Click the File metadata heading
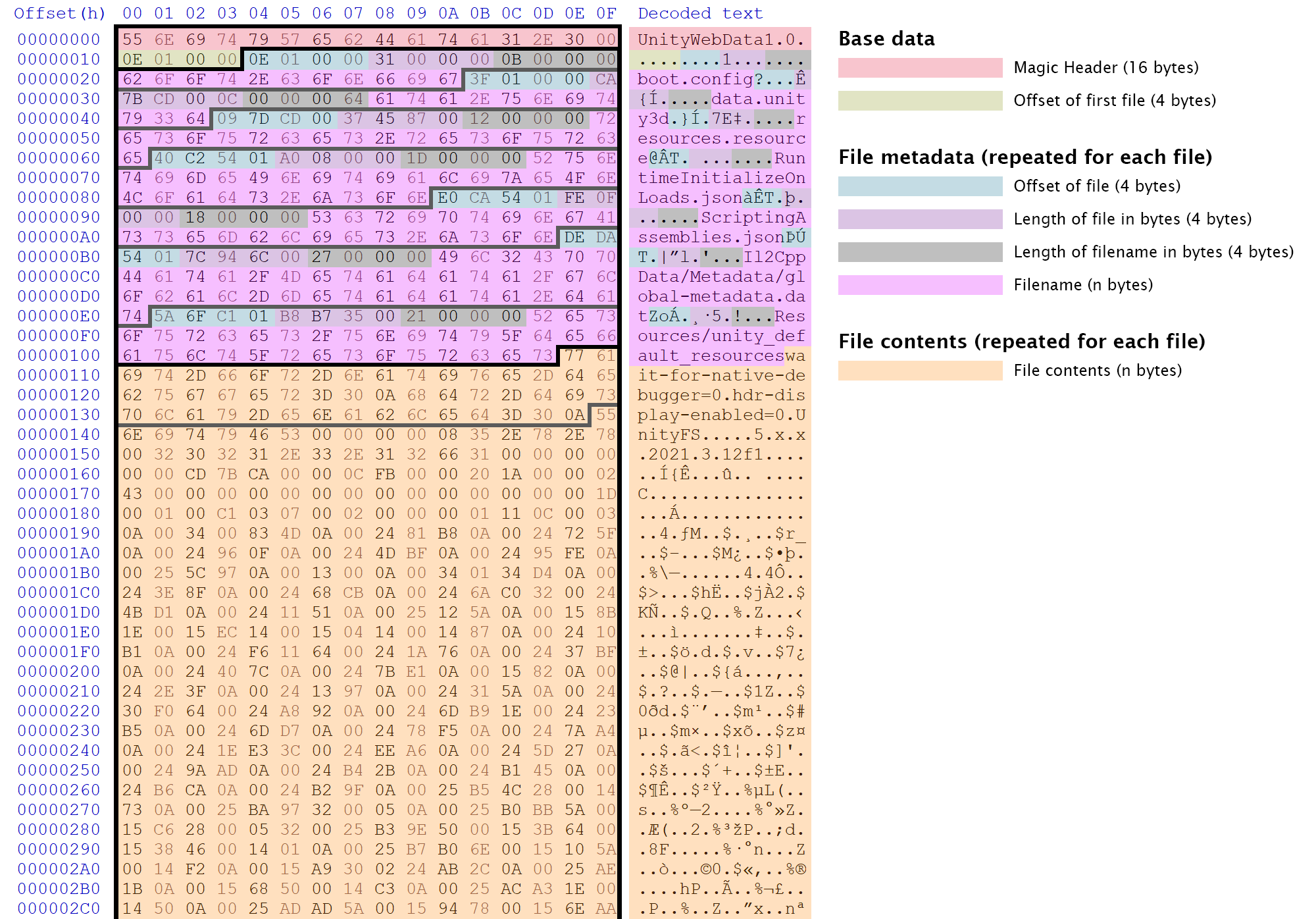Screen dimensions: 1316x919 1025,157
